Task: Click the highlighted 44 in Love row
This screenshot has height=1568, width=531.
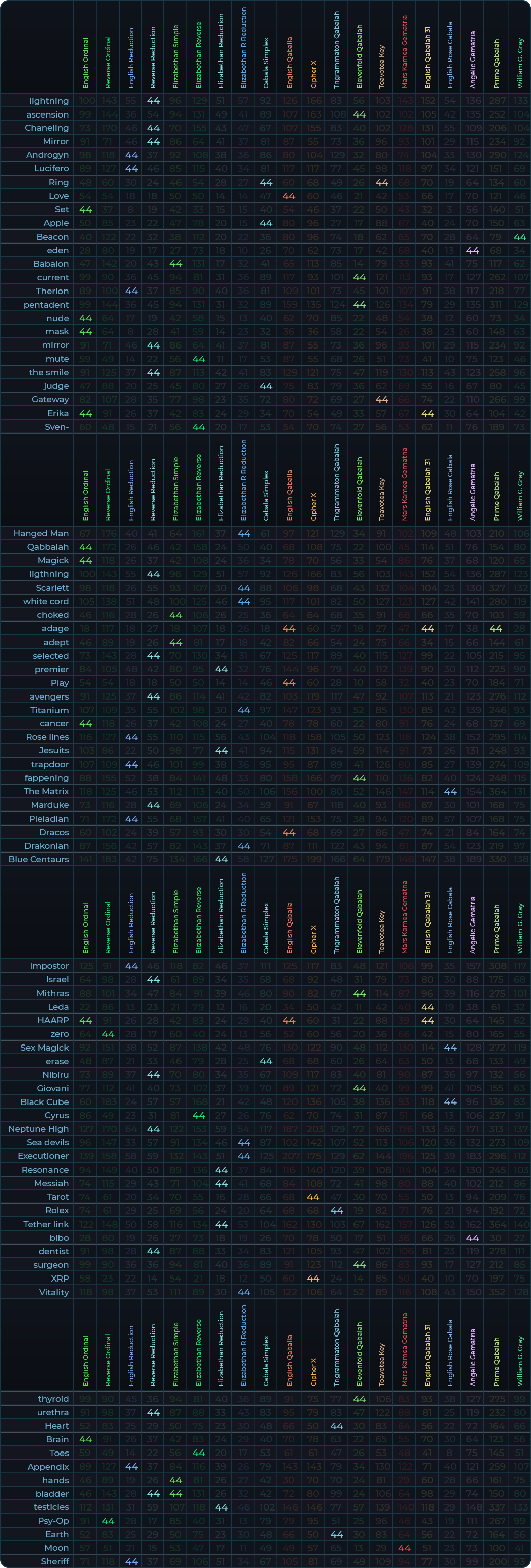Action: tap(288, 196)
